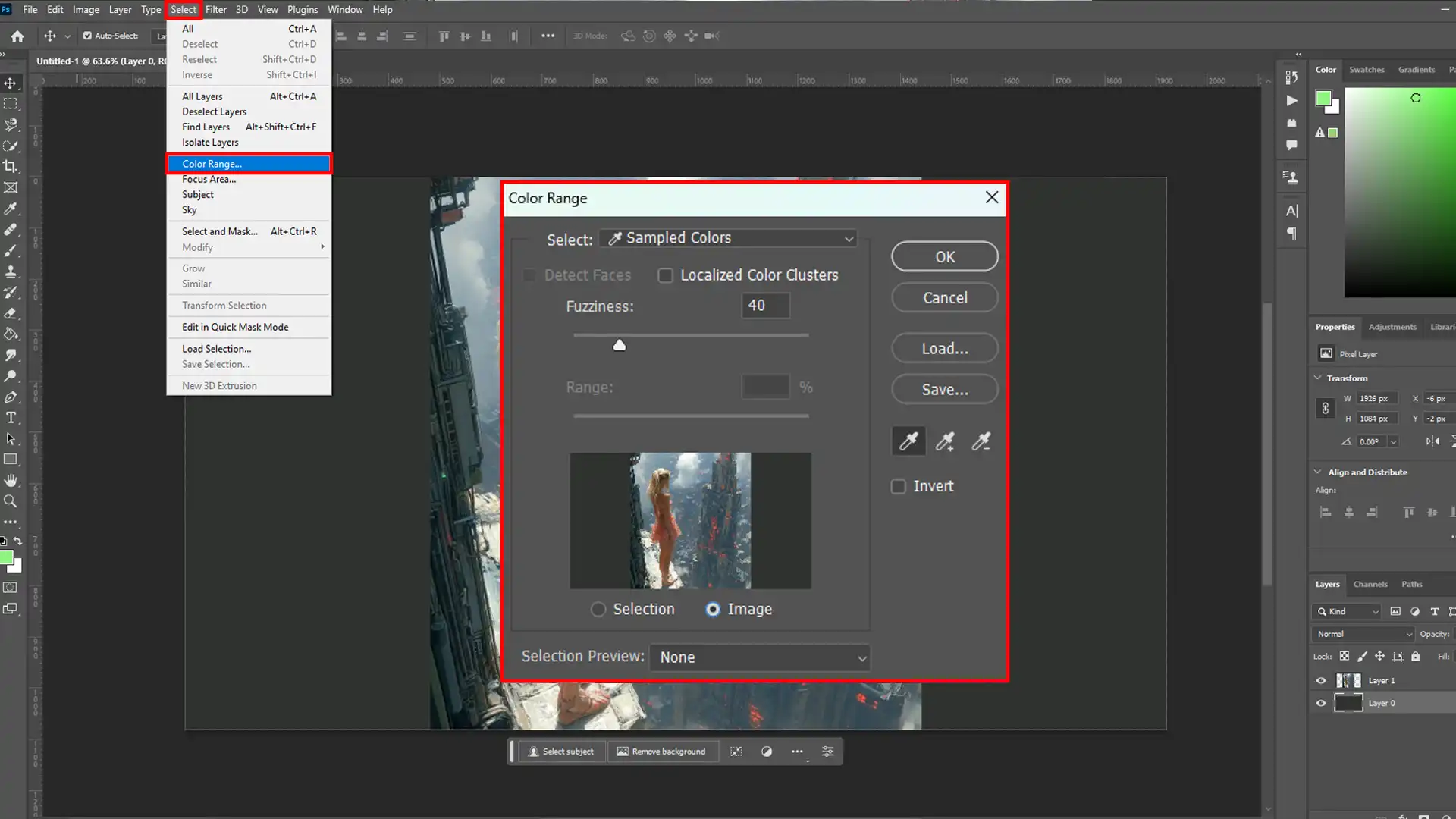The width and height of the screenshot is (1456, 819).
Task: Open the Select dropdown in Color Range
Action: tap(732, 238)
